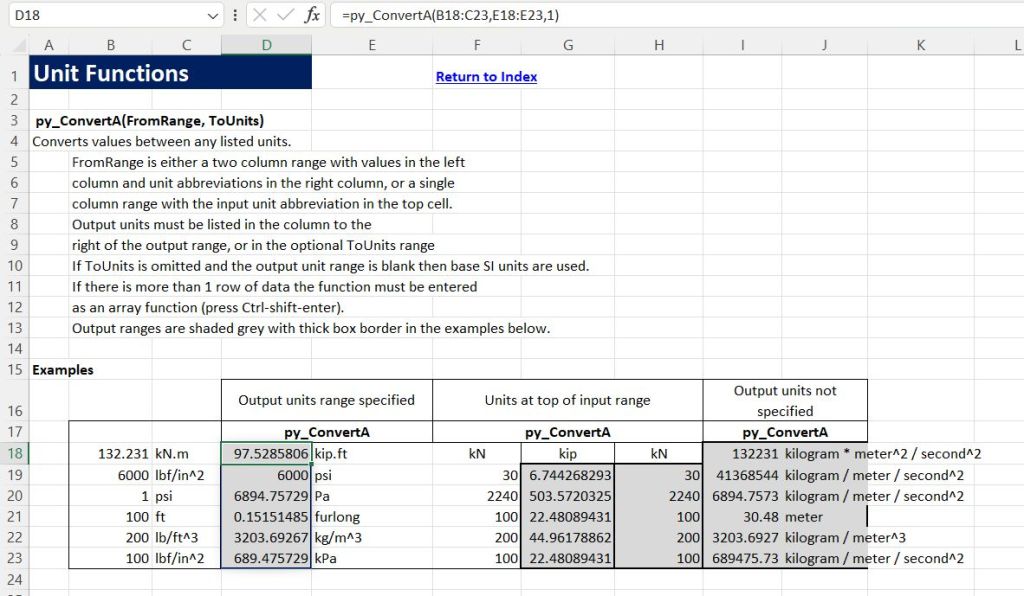Click the Insert Function fx icon
The image size is (1024, 596).
point(312,16)
